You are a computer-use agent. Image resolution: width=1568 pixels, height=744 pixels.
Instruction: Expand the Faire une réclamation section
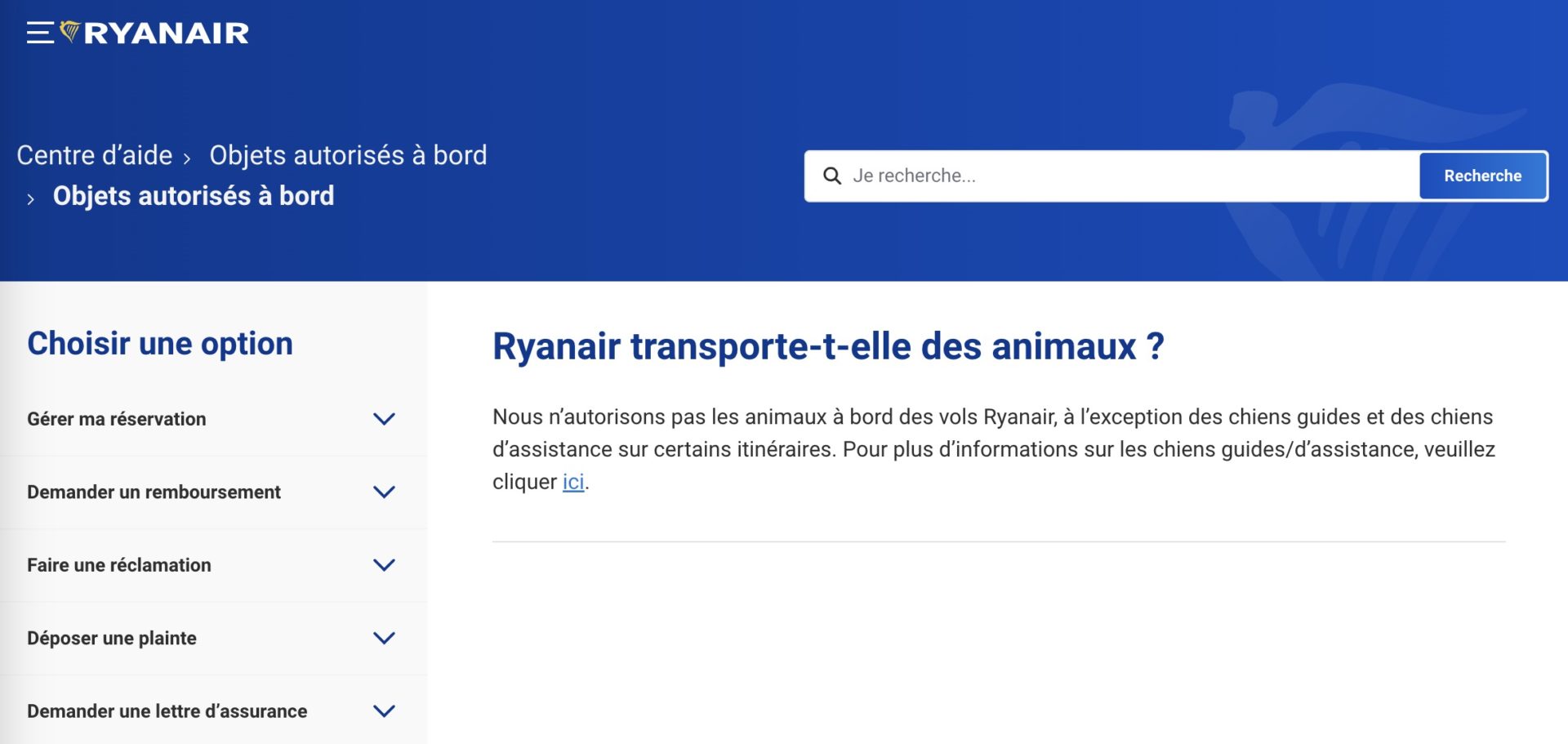118,564
